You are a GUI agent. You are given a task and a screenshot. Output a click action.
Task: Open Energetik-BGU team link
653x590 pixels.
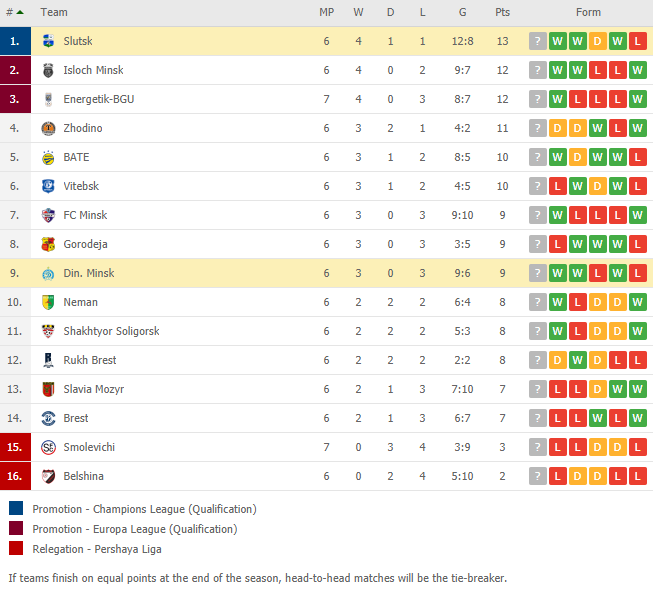(99, 99)
